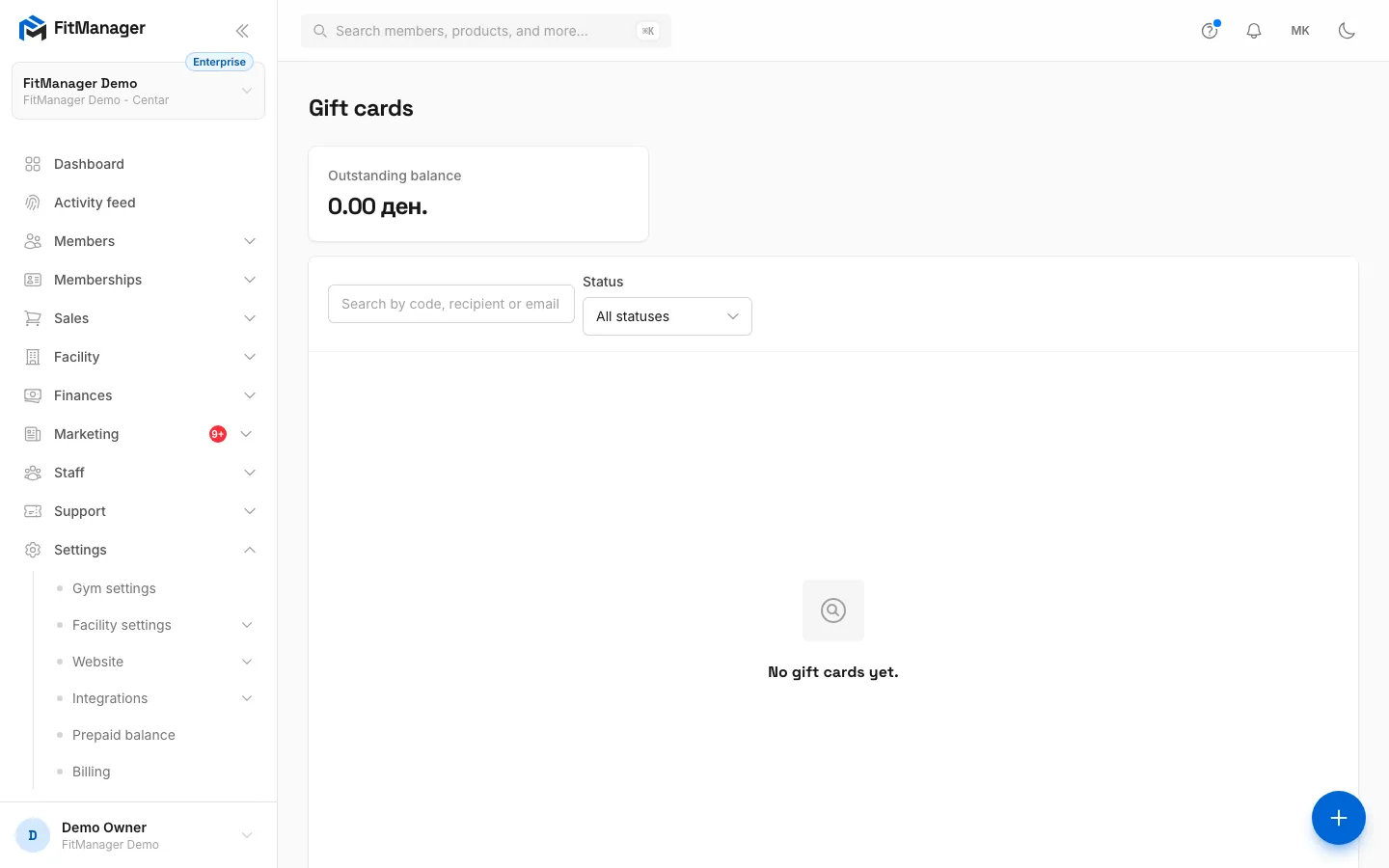
Task: Open the help question-mark icon
Action: pos(1210,31)
